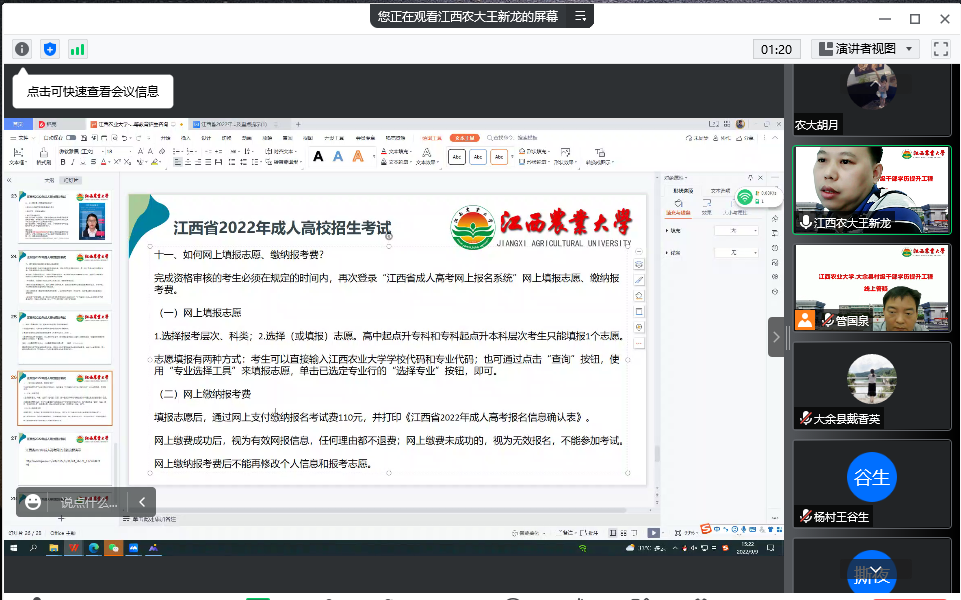Viewport: 961px width, 600px height.
Task: Click the 管国泉 participant video tile
Action: point(871,285)
